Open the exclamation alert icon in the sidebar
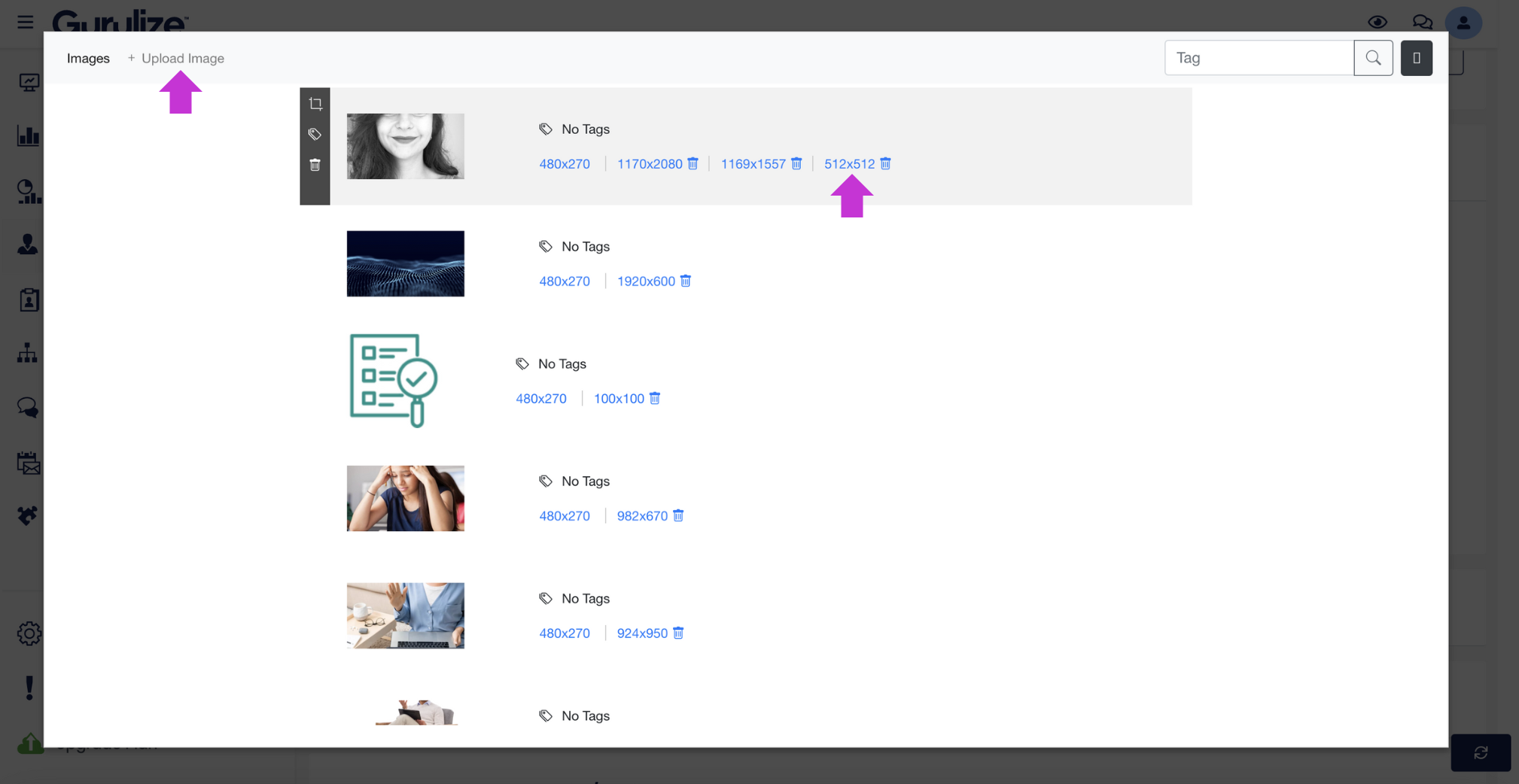Screen dimensions: 1519x784 [x=29, y=688]
